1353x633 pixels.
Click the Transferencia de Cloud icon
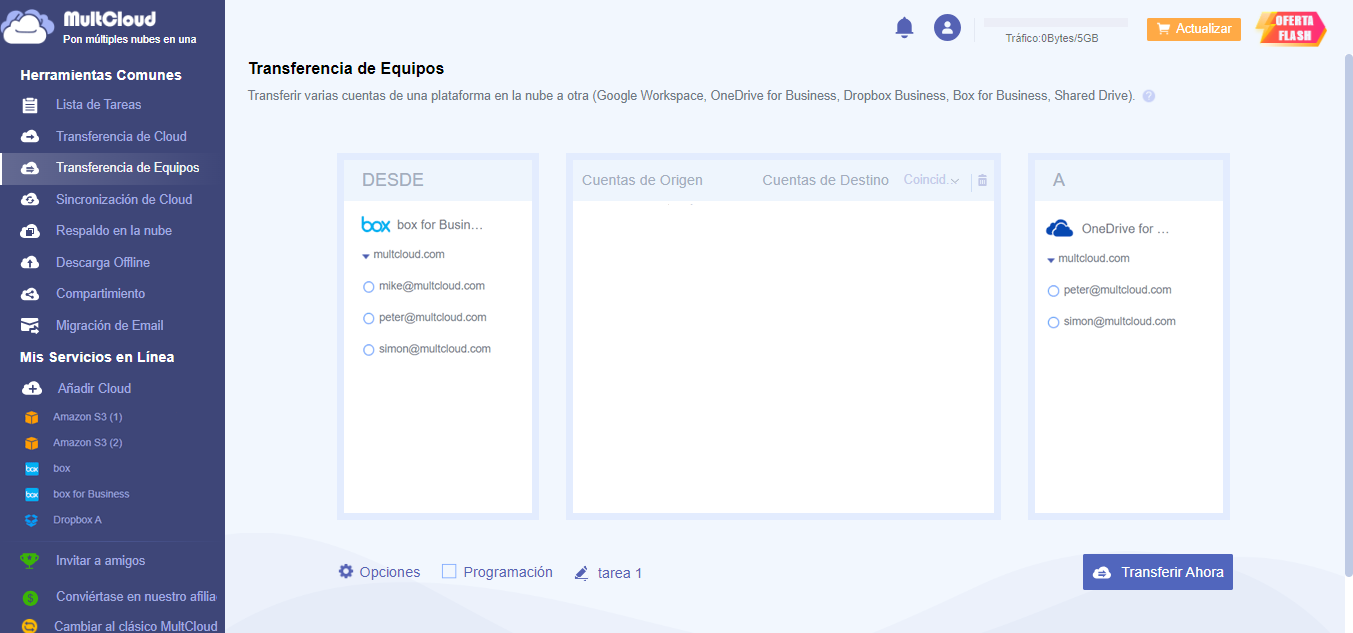pyautogui.click(x=30, y=136)
